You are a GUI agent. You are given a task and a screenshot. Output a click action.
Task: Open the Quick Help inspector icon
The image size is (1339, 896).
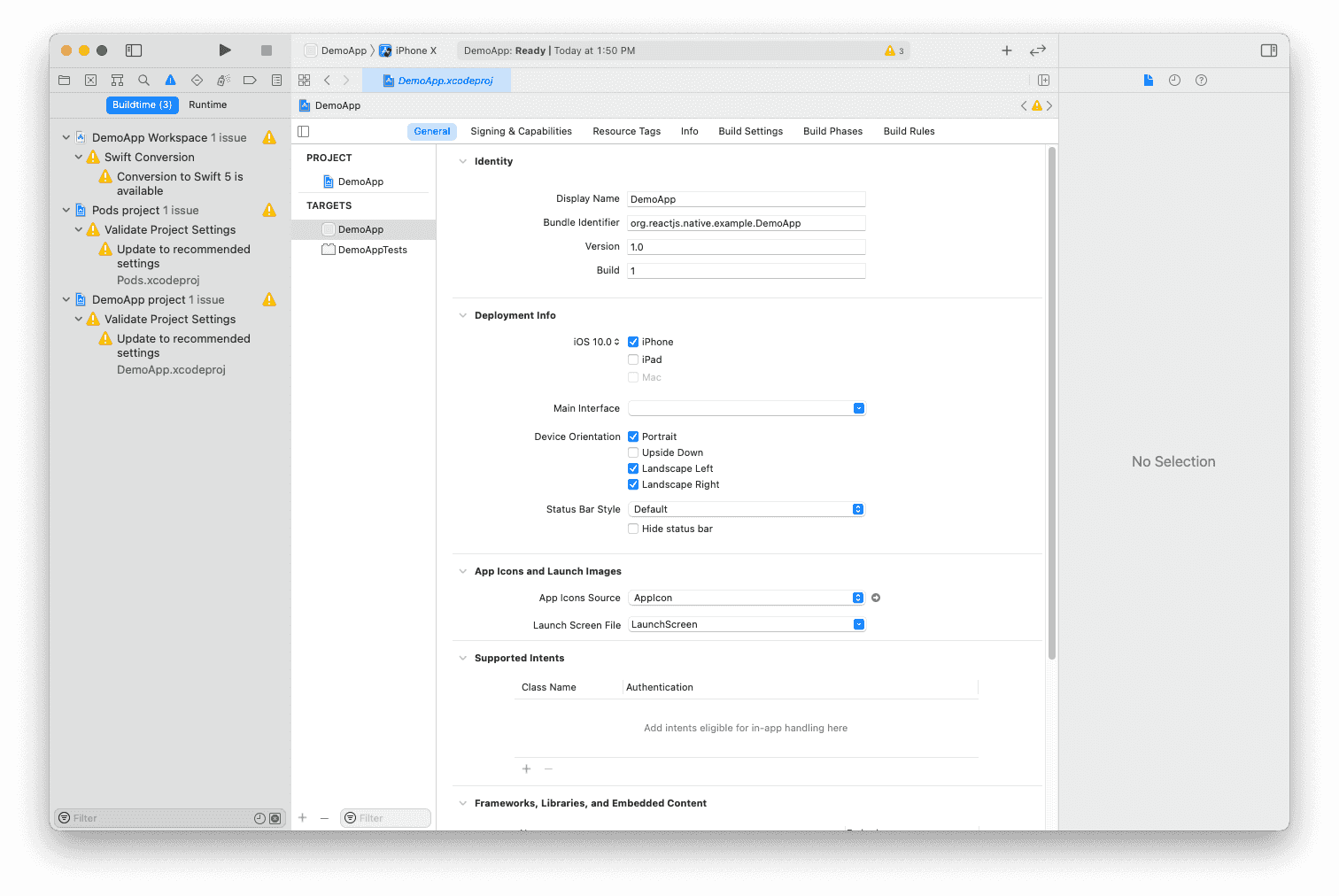point(1201,80)
